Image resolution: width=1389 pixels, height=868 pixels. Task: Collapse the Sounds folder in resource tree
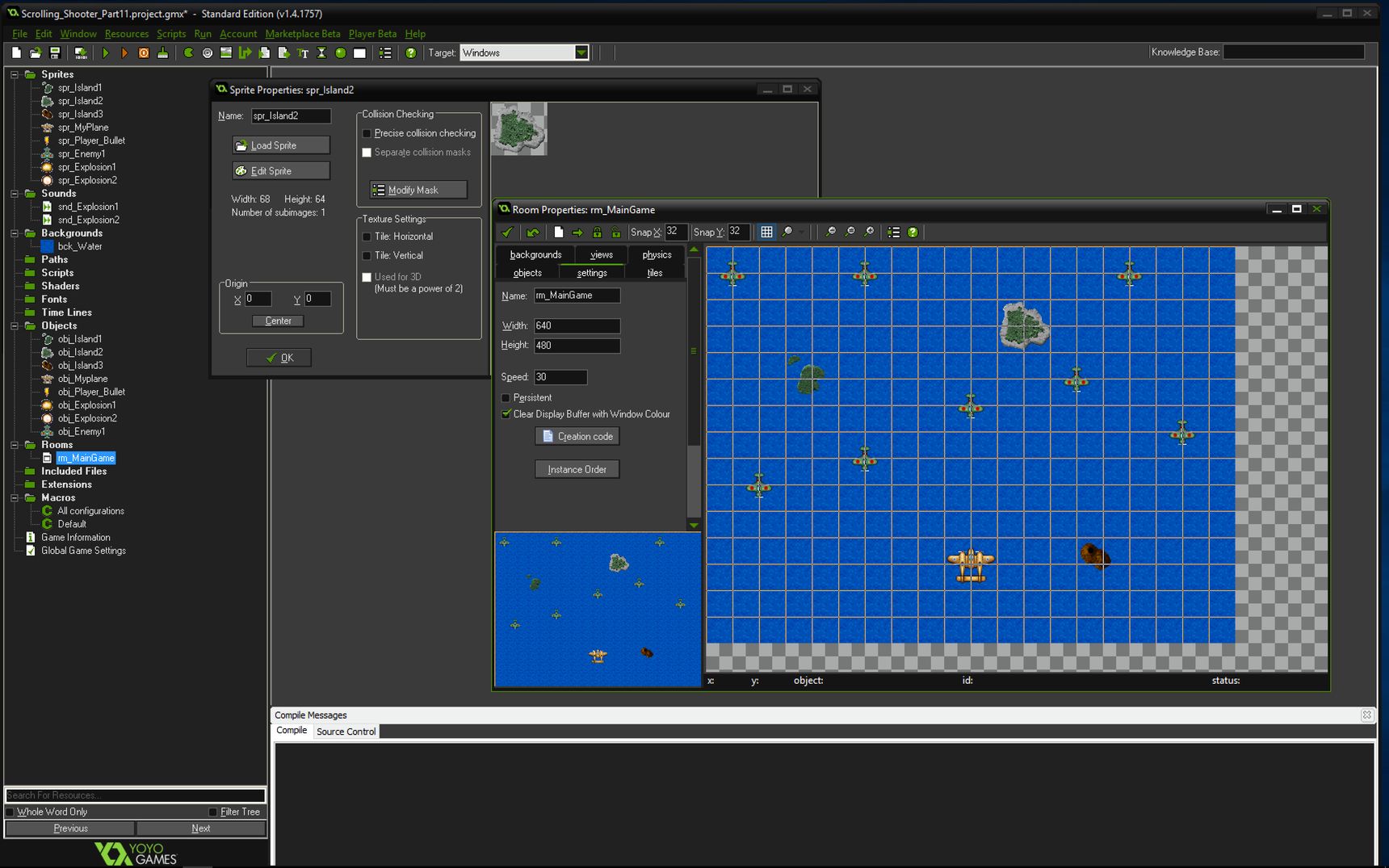point(15,194)
